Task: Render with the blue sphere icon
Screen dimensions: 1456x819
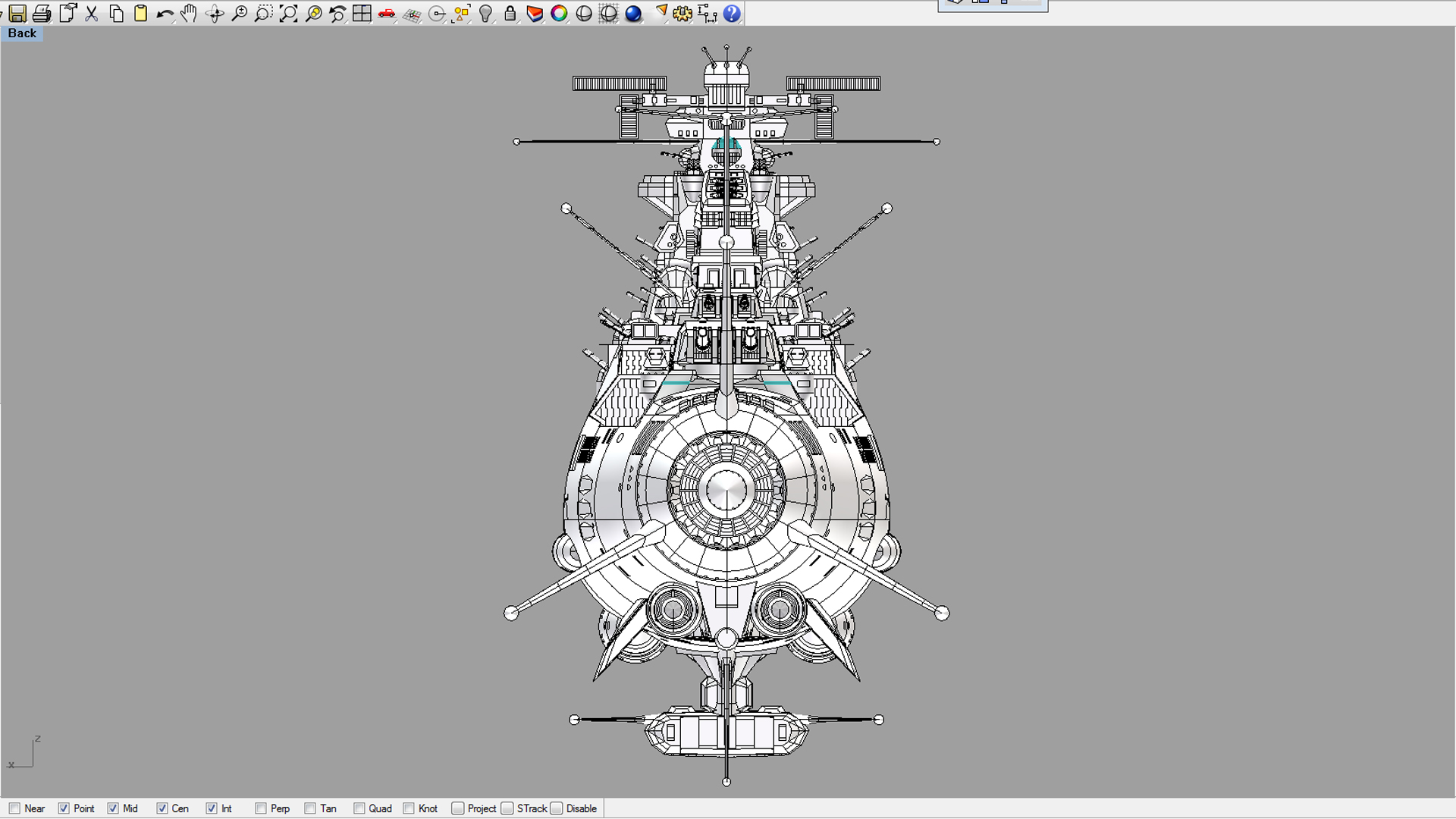Action: tap(633, 14)
